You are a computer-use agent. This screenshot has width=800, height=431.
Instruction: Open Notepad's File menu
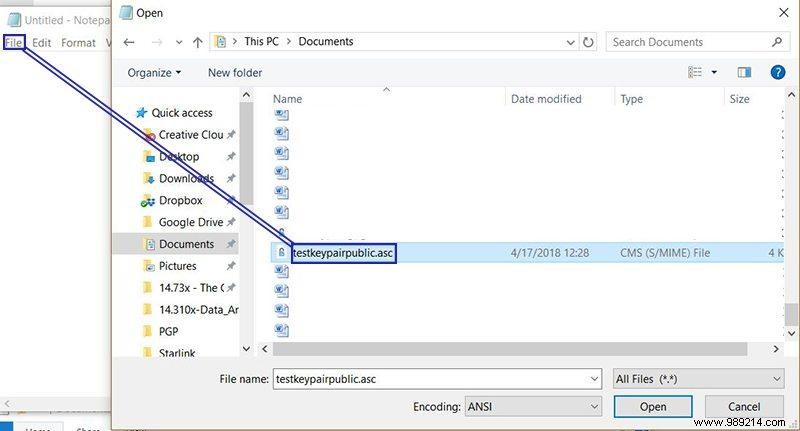click(14, 43)
